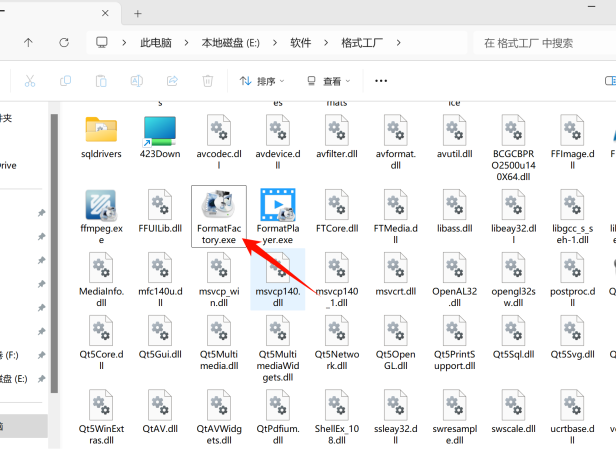Image resolution: width=616 pixels, height=462 pixels.
Task: Toggle the details pane button
Action: click(610, 81)
